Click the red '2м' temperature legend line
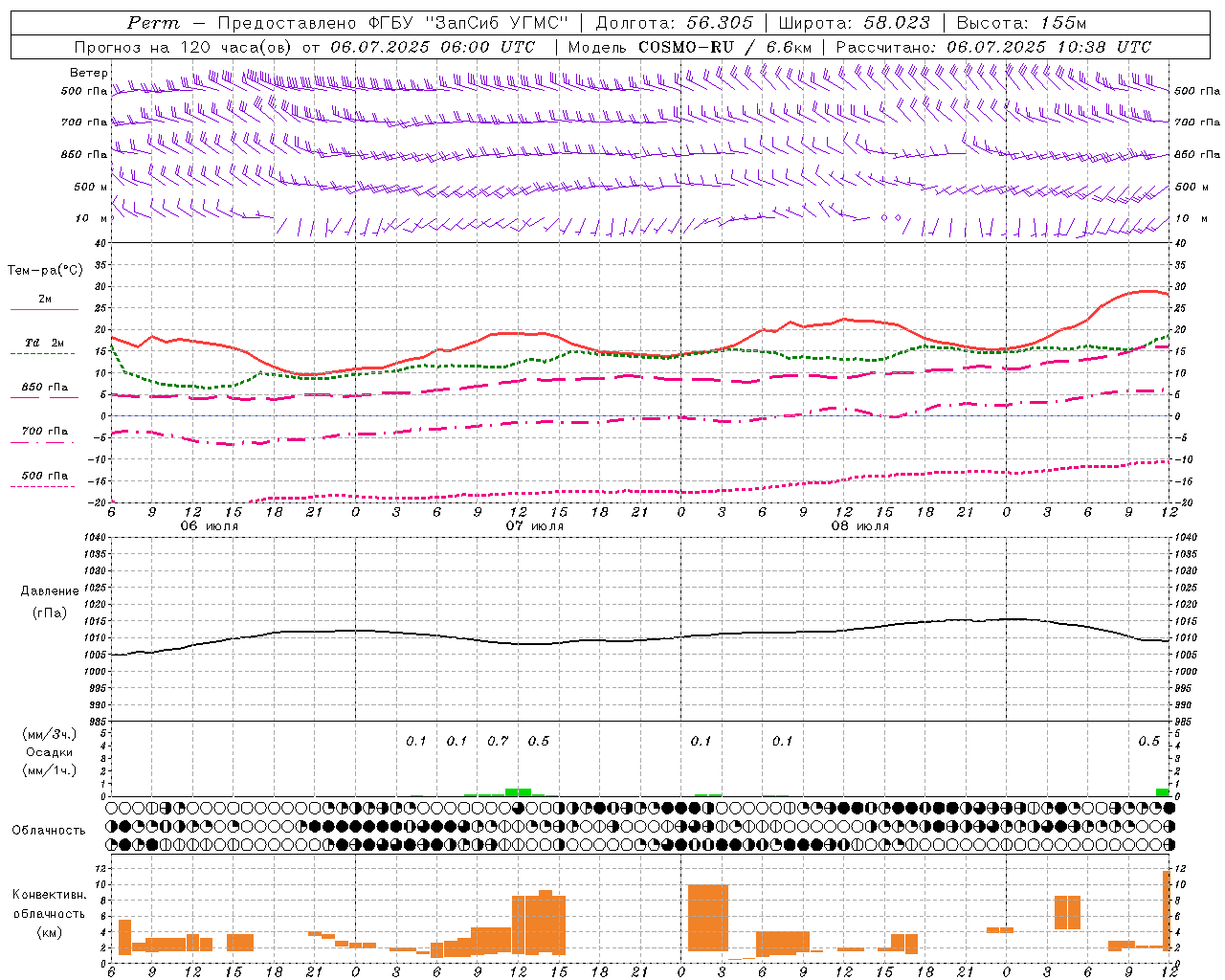Screen dimensions: 1225x980 pos(44,310)
